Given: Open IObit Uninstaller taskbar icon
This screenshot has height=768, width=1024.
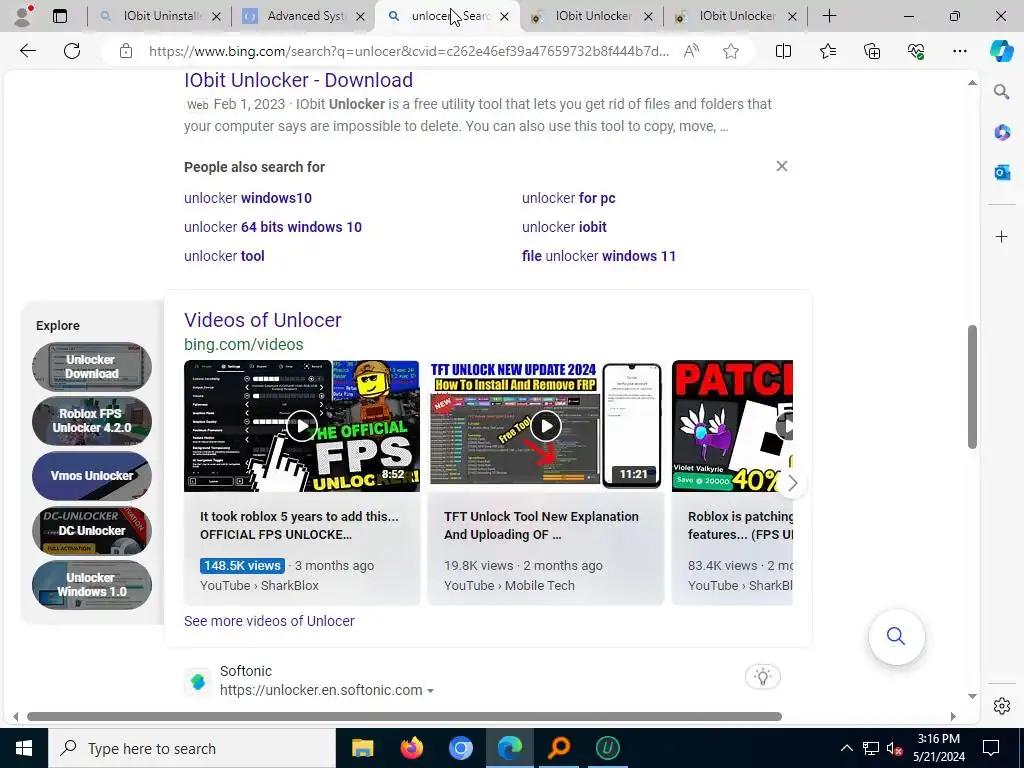Looking at the screenshot, I should 607,748.
